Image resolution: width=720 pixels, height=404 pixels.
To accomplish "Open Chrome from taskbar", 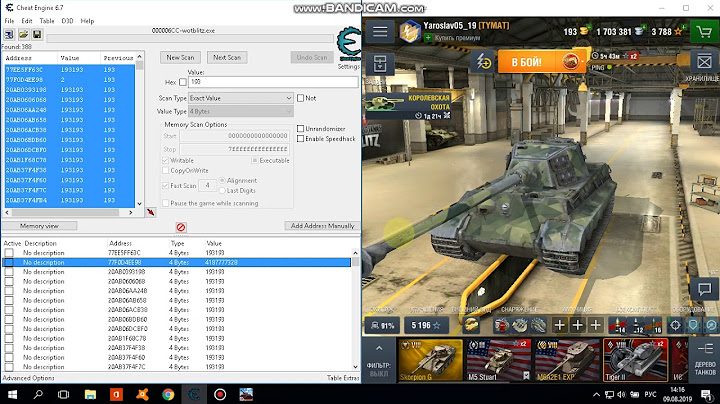I will [168, 394].
